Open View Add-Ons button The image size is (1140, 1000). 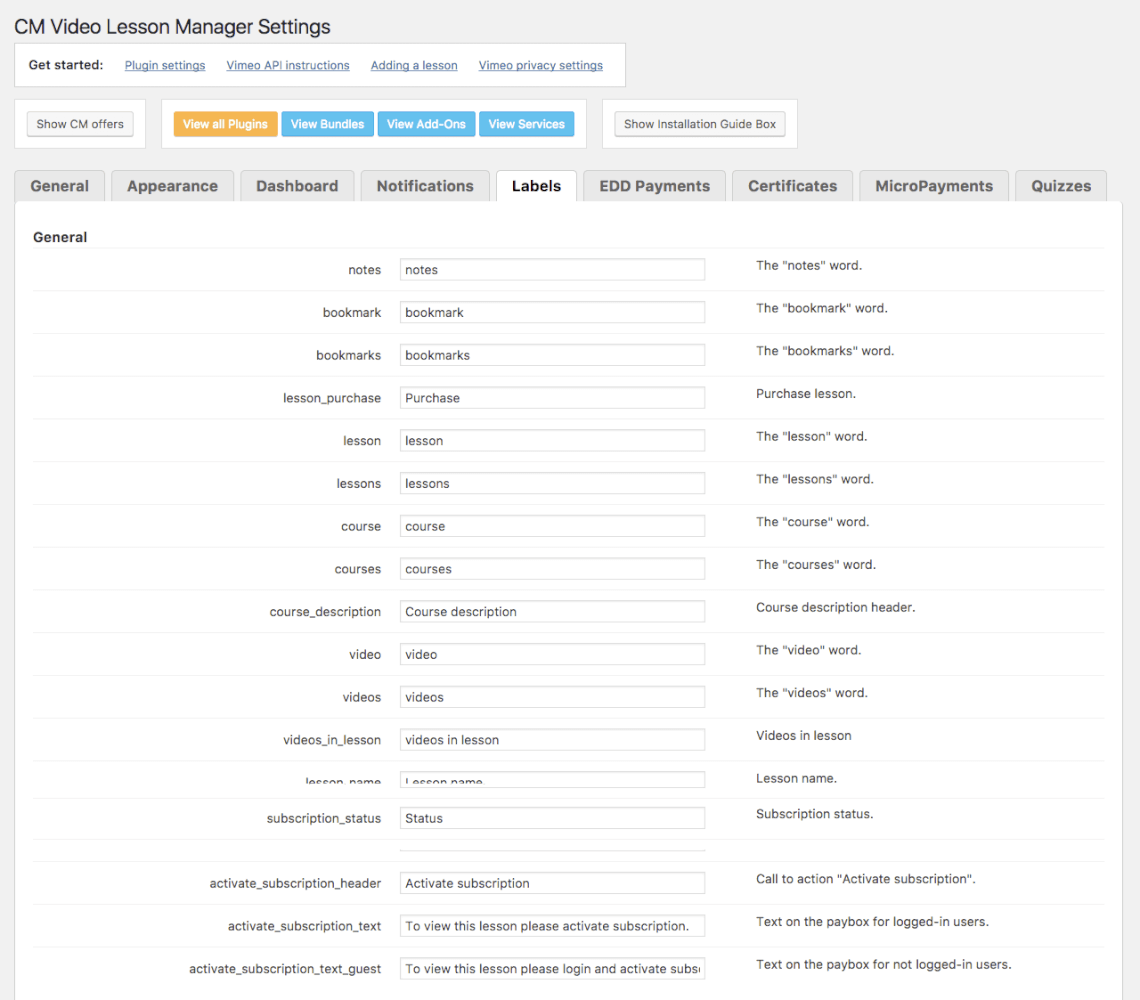coord(426,124)
